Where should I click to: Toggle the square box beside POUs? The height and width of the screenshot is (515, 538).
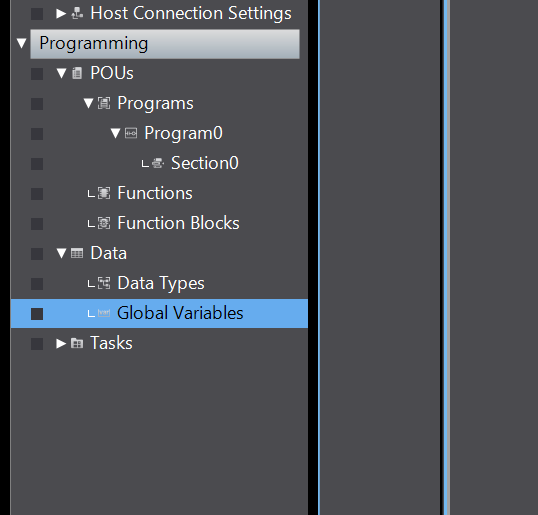point(37,74)
